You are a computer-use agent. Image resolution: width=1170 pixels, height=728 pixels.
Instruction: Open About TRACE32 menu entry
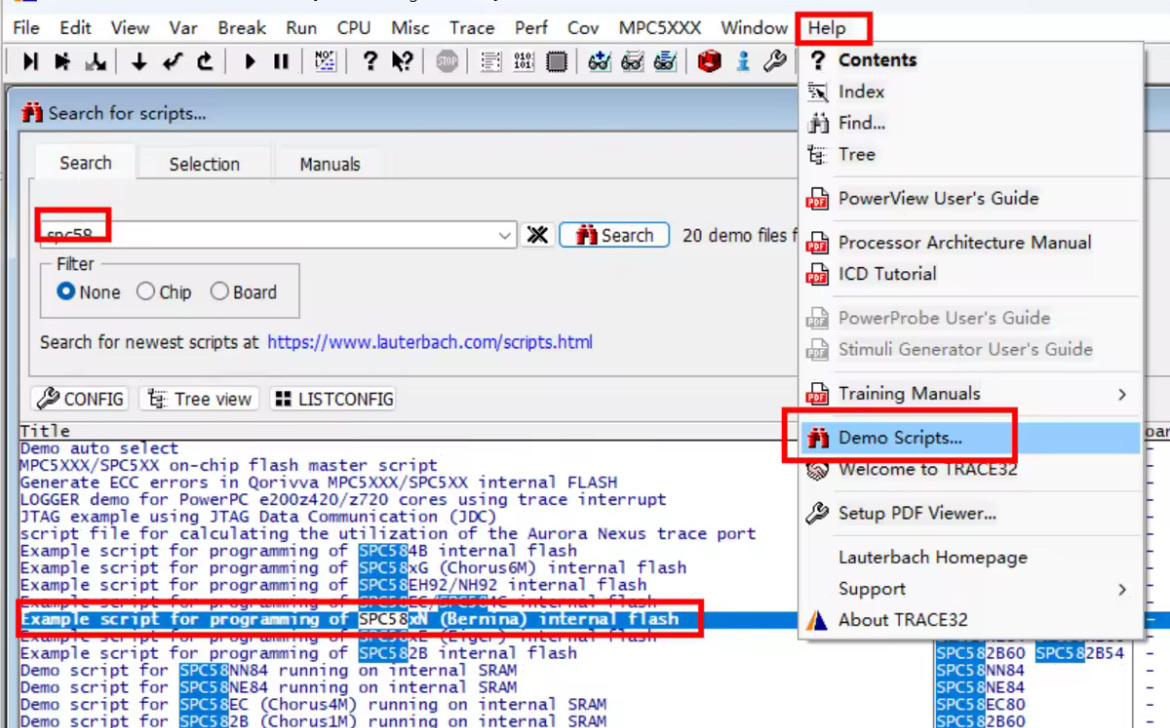point(970,620)
